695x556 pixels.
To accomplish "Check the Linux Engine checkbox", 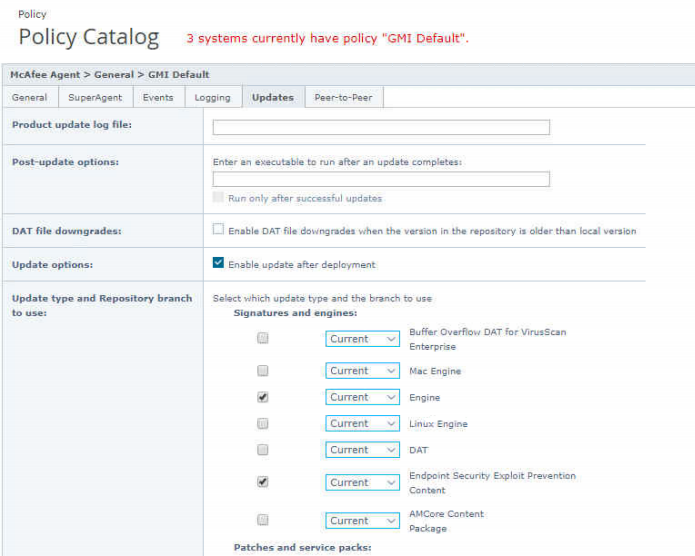I will point(263,423).
